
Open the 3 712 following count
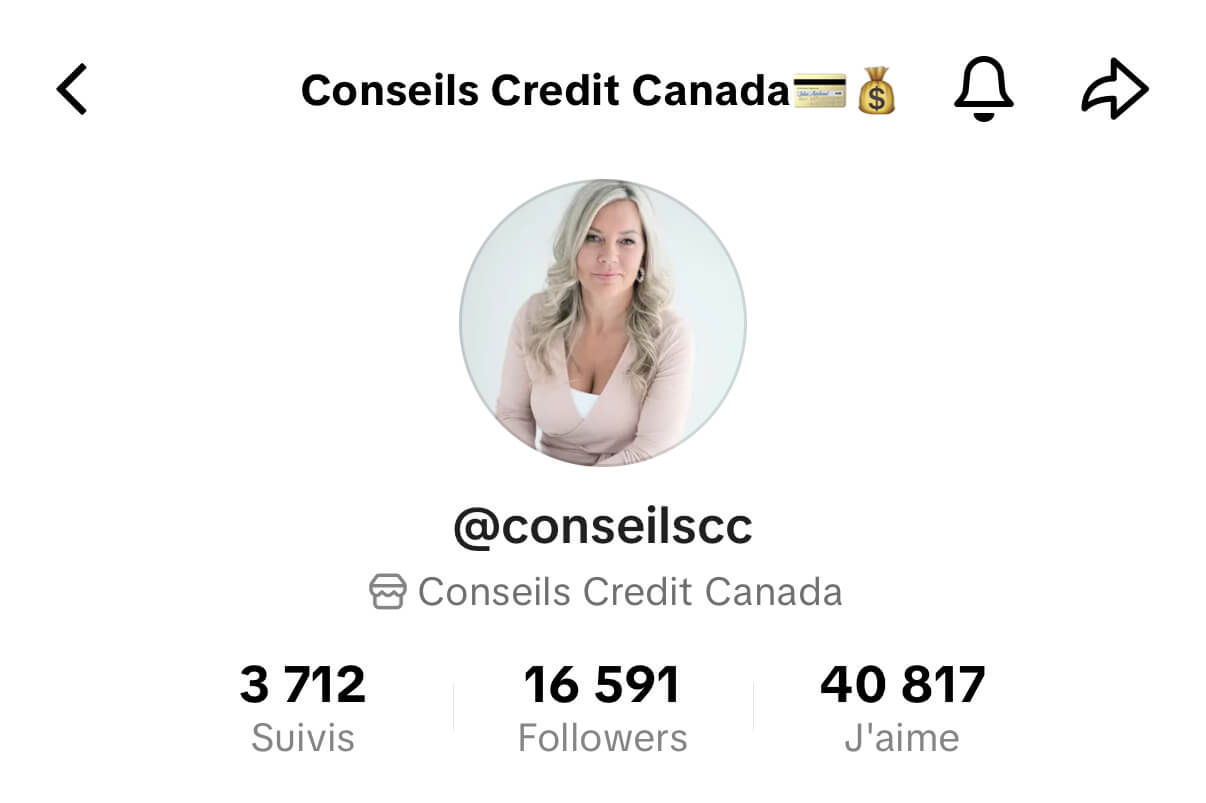click(303, 686)
